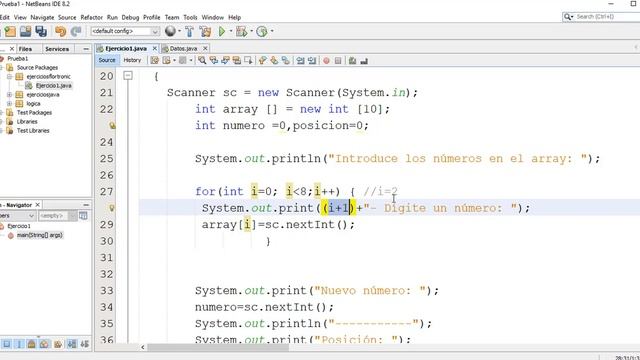Toggle Bookmark icon in editor toolbar
The image size is (640, 360).
pos(285,60)
